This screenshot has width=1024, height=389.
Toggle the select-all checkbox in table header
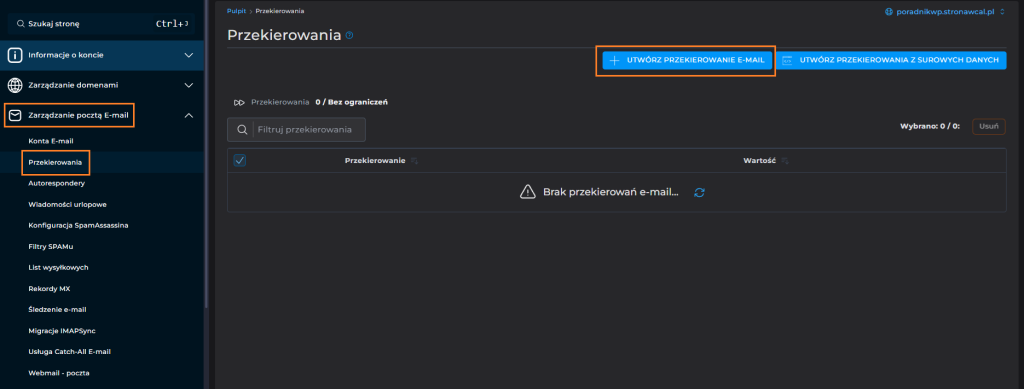[x=240, y=161]
